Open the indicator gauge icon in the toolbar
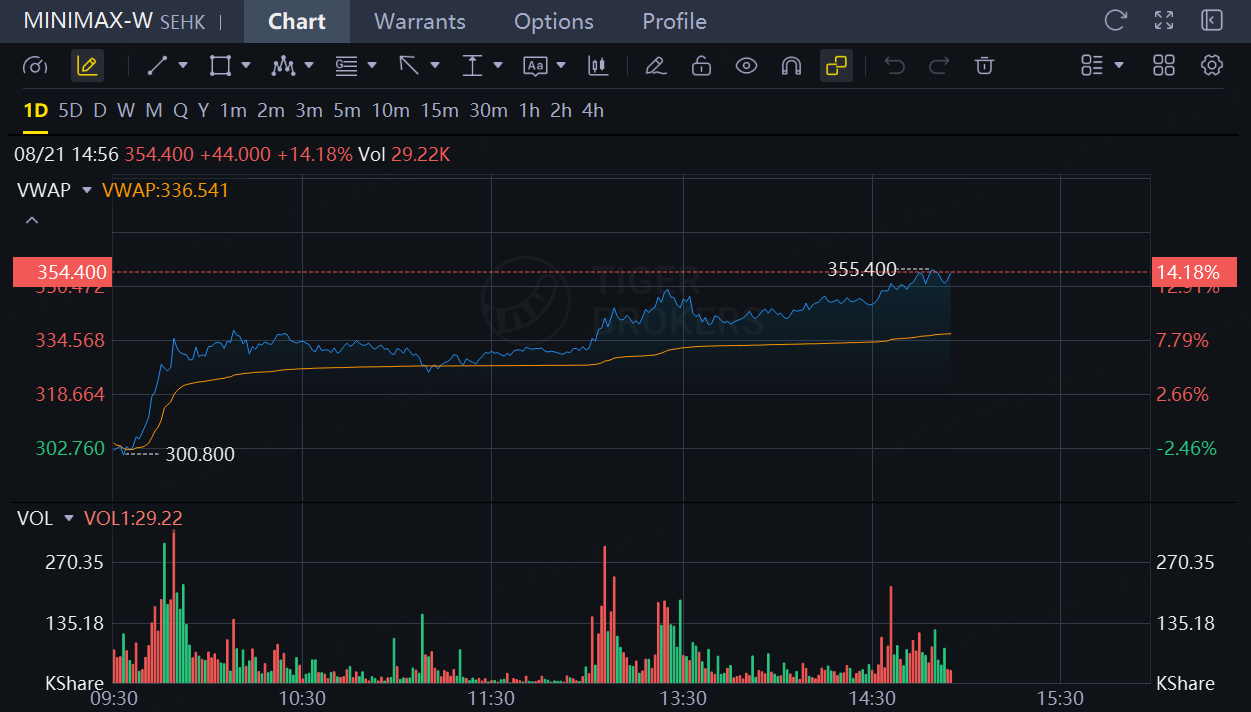 pyautogui.click(x=35, y=66)
